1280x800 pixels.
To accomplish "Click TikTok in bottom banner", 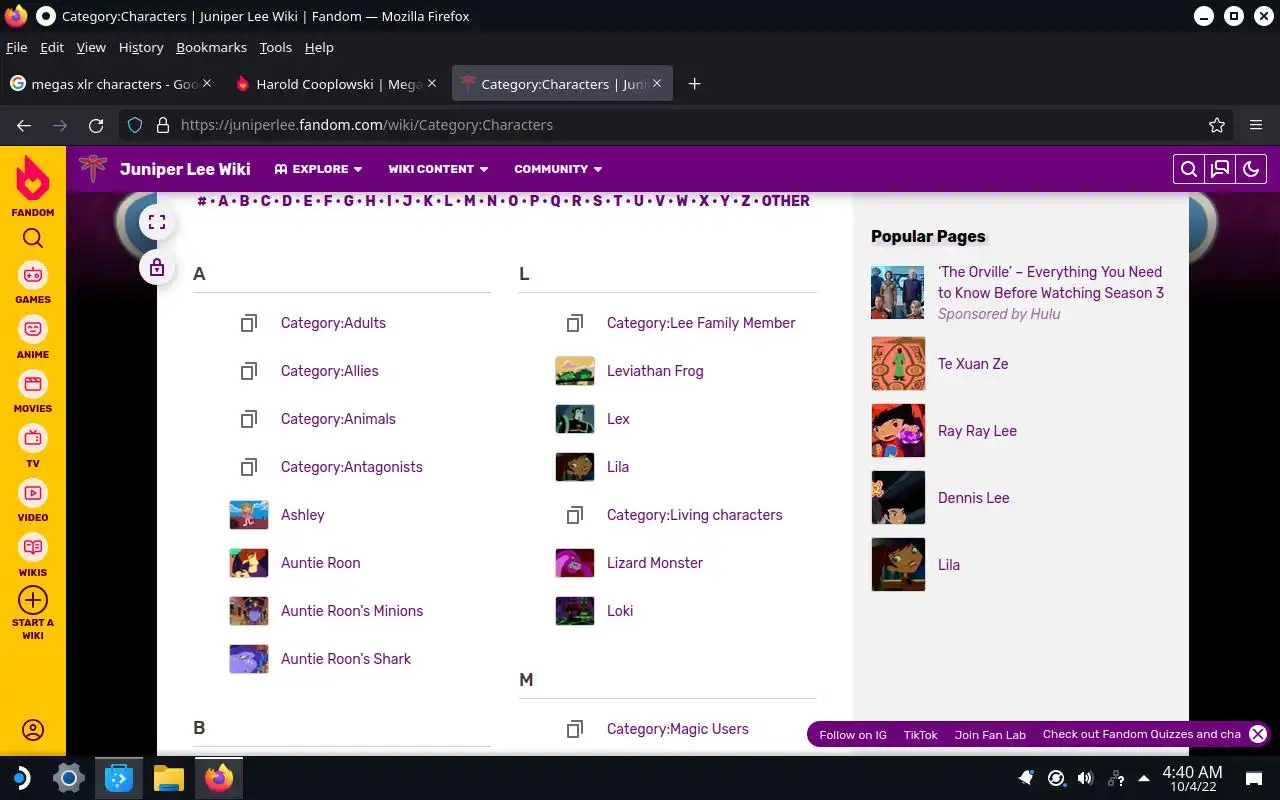I will (920, 734).
